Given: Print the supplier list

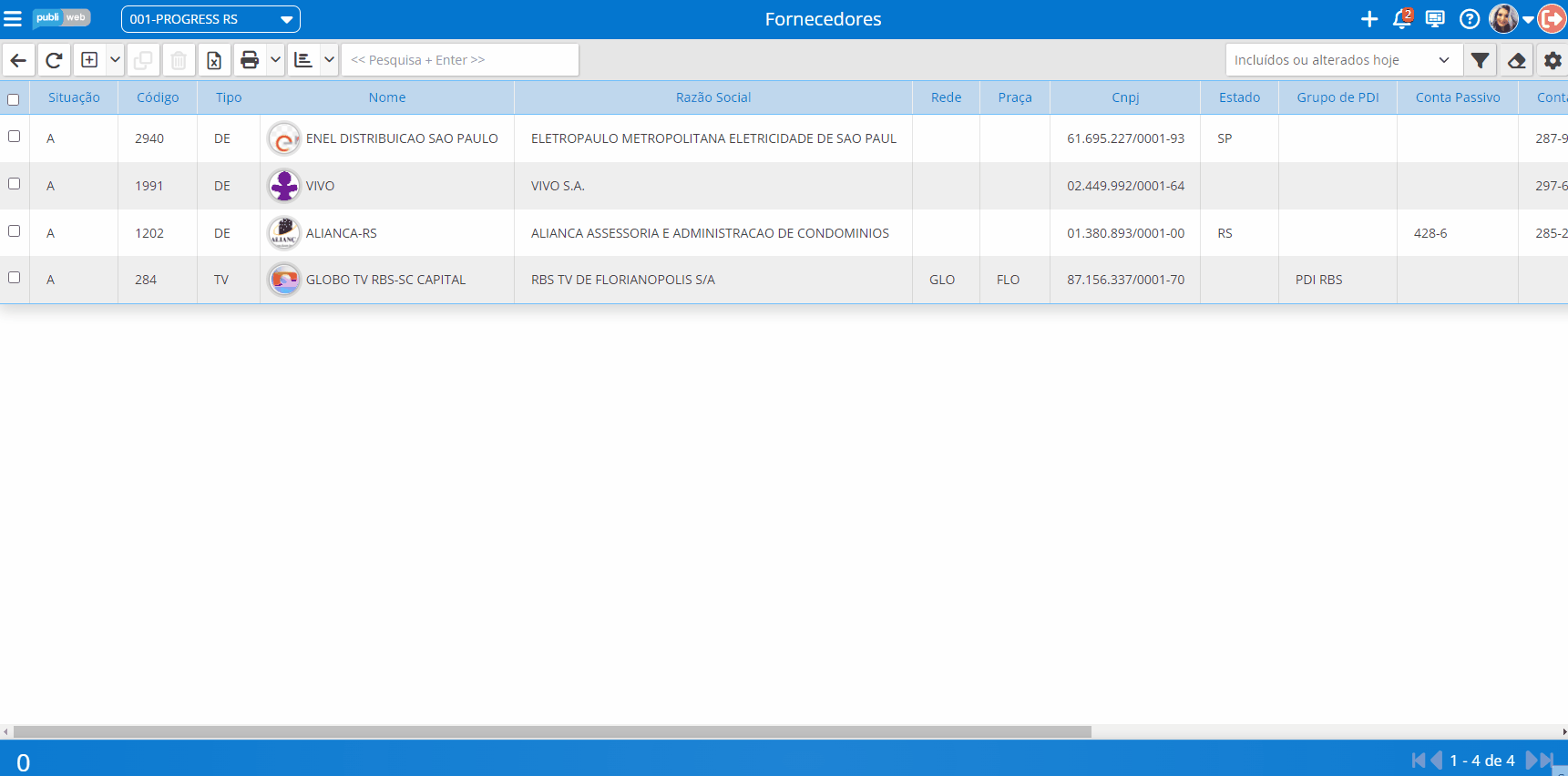Looking at the screenshot, I should click(250, 60).
